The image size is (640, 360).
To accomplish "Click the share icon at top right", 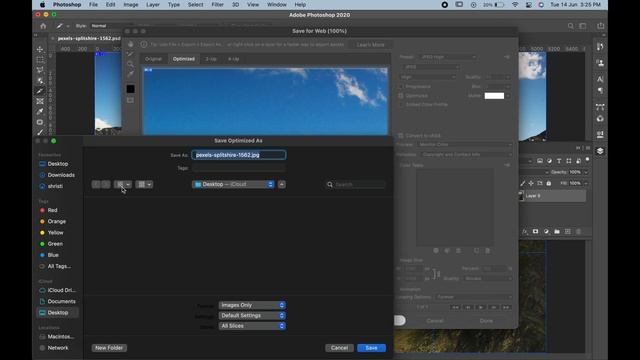I will click(600, 26).
